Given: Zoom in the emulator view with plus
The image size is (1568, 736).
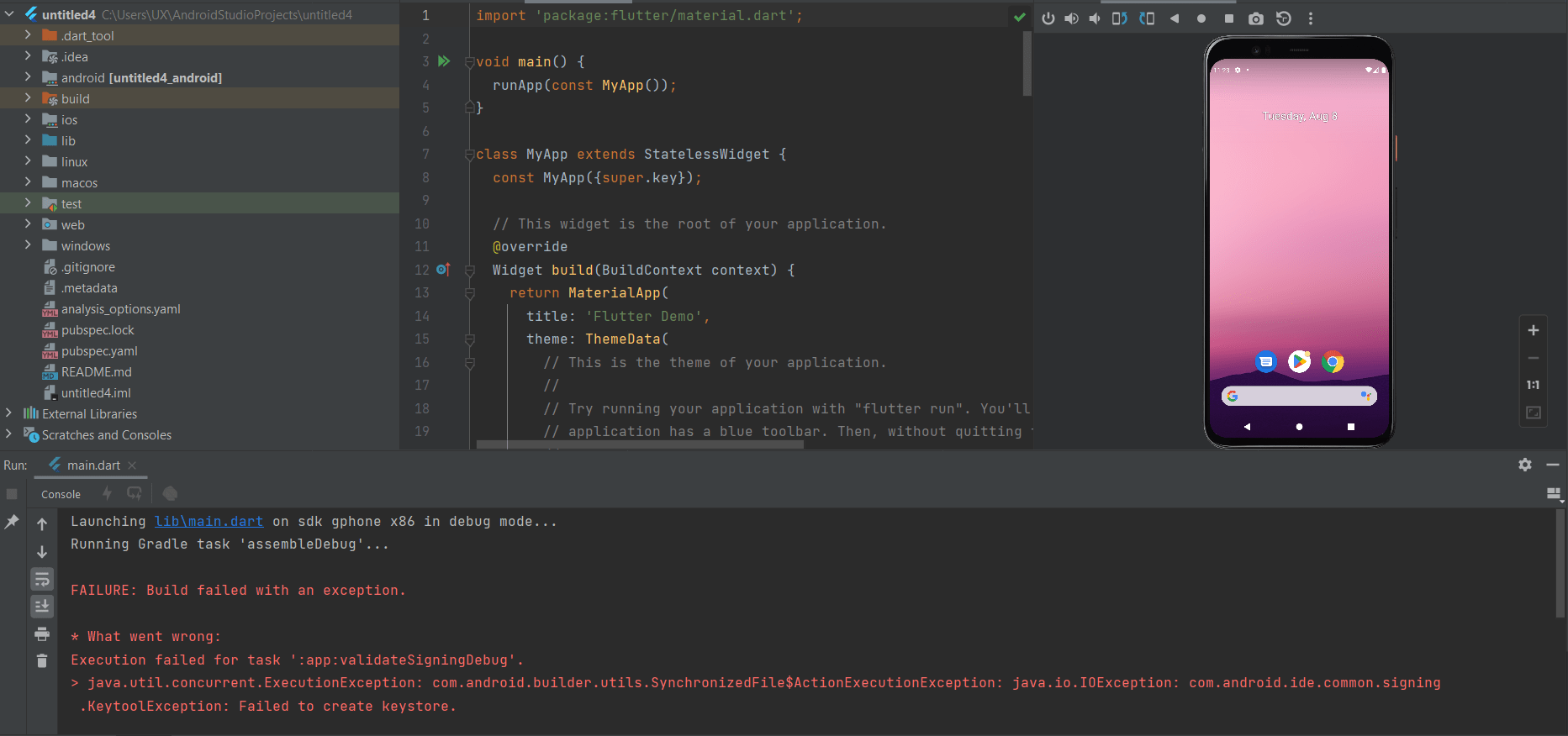Looking at the screenshot, I should point(1534,330).
